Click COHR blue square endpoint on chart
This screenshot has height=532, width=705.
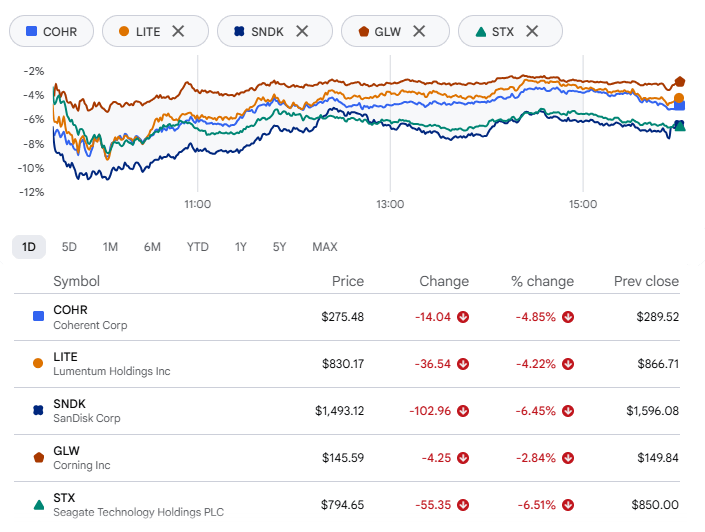[679, 106]
